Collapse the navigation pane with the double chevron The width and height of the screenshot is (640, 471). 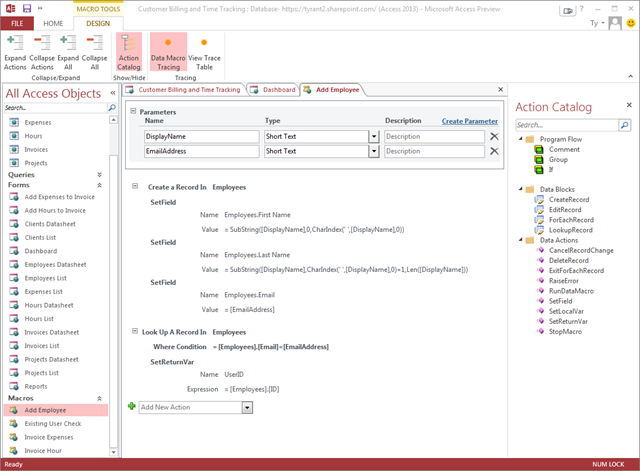(113, 93)
